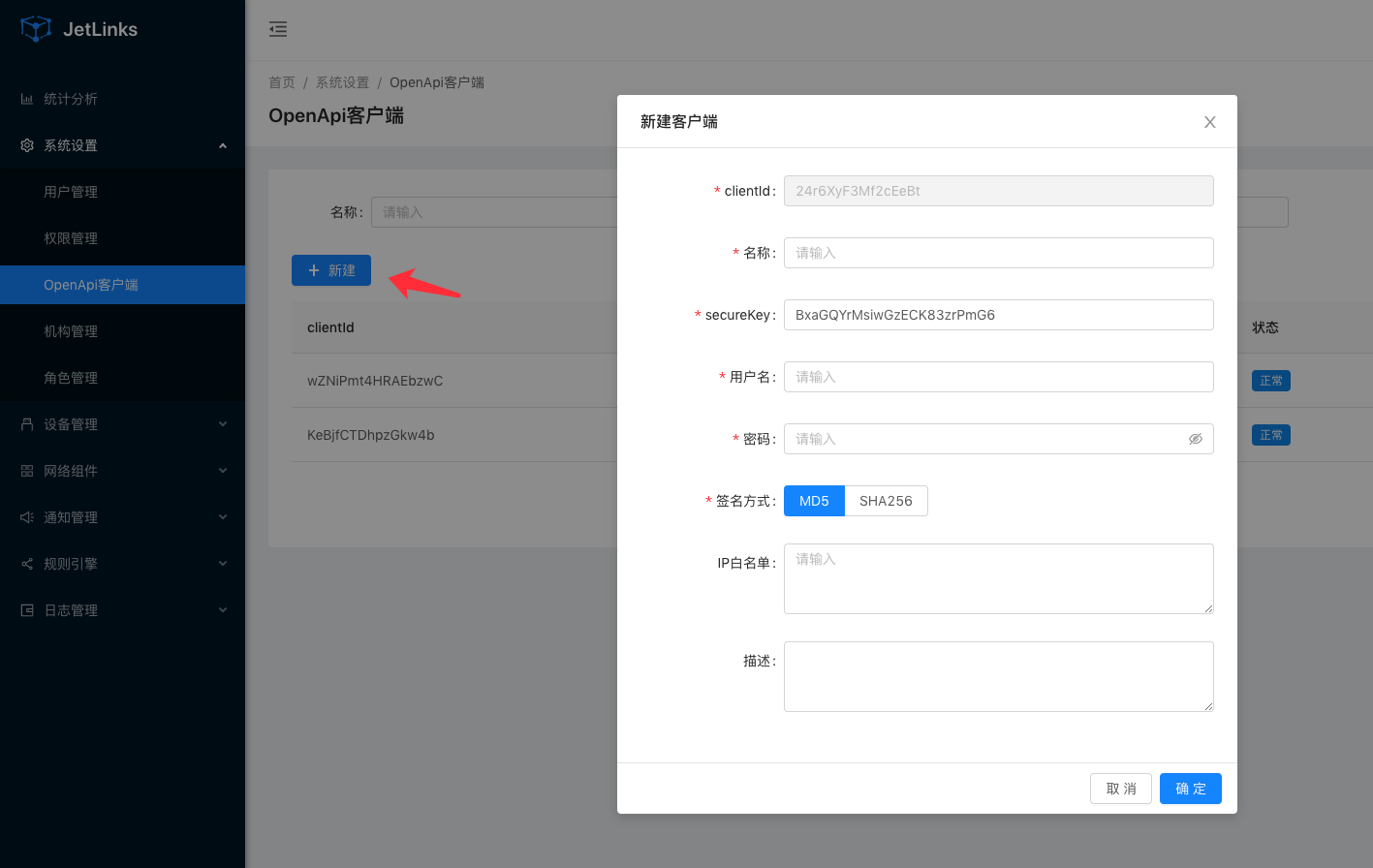
Task: Expand the 通知管理 menu chevron
Action: click(x=223, y=517)
